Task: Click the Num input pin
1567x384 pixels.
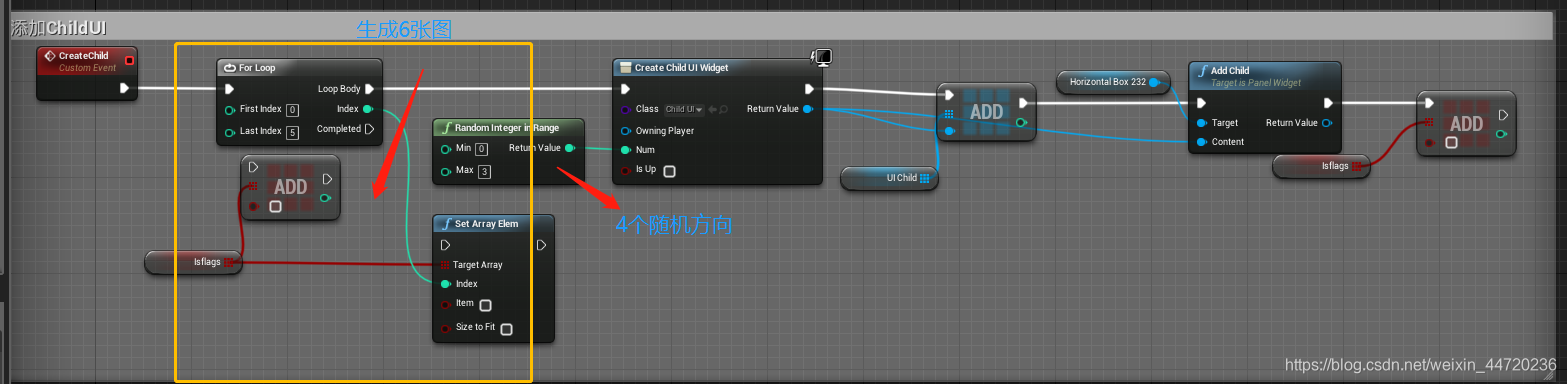Action: pos(626,150)
